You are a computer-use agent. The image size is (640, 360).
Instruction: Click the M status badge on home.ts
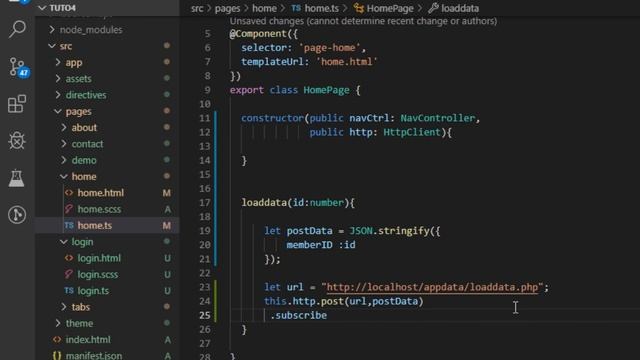click(167, 226)
